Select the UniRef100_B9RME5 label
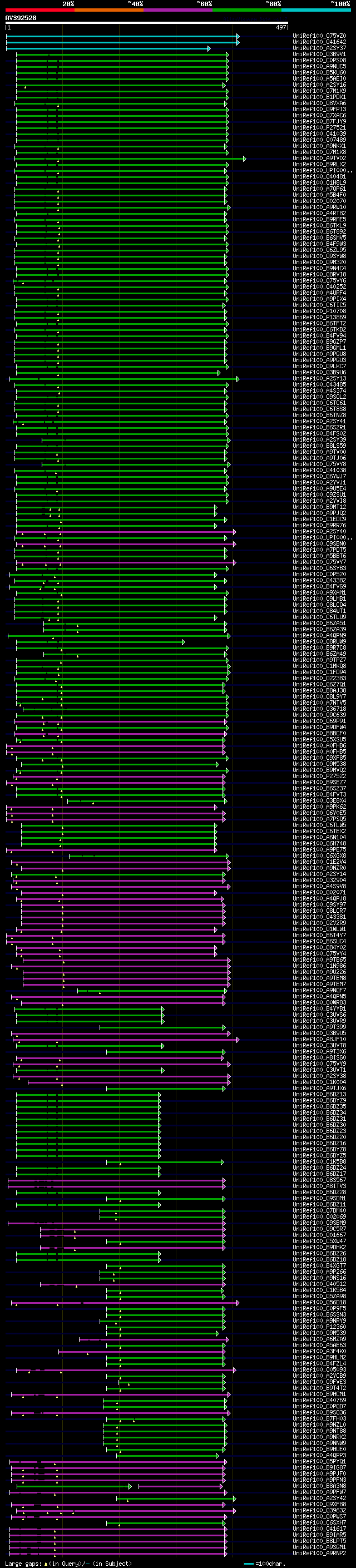 pos(319,219)
